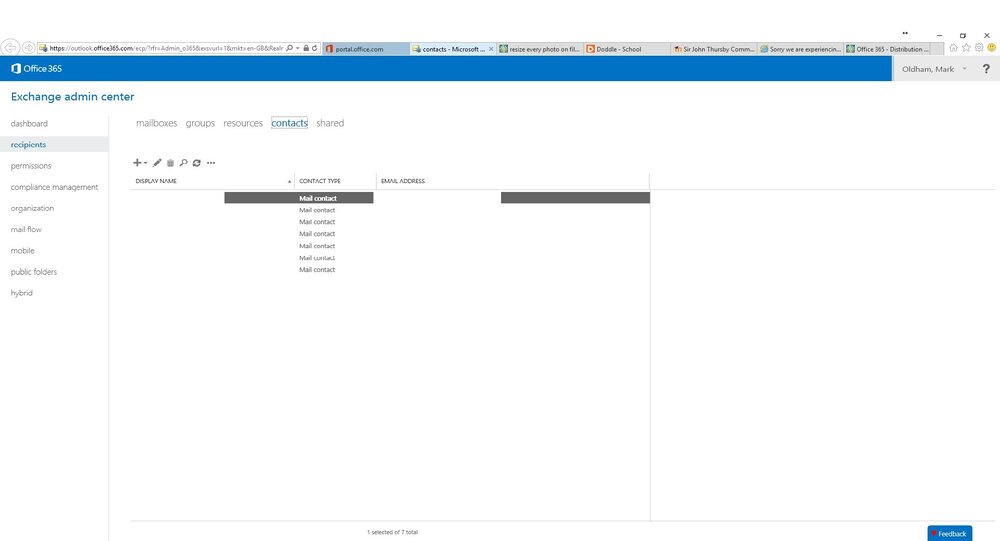Edit the selected contact with pencil icon

(157, 163)
